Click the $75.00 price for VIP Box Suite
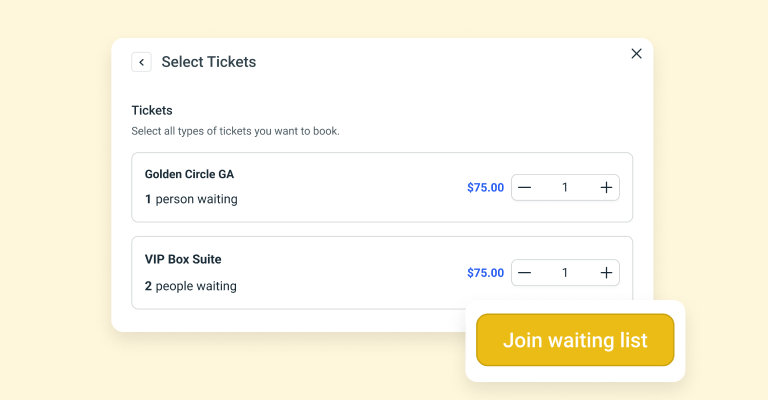This screenshot has height=400, width=768. pyautogui.click(x=485, y=273)
